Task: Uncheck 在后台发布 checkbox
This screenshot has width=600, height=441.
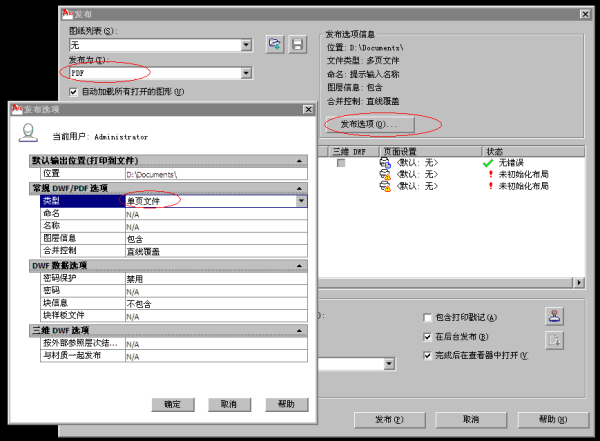Action: click(x=427, y=337)
